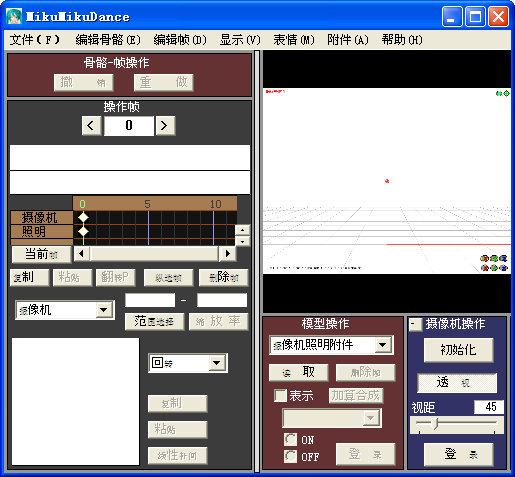515x477 pixels.
Task: Click the red center marker in 3D viewport
Action: tap(387, 181)
